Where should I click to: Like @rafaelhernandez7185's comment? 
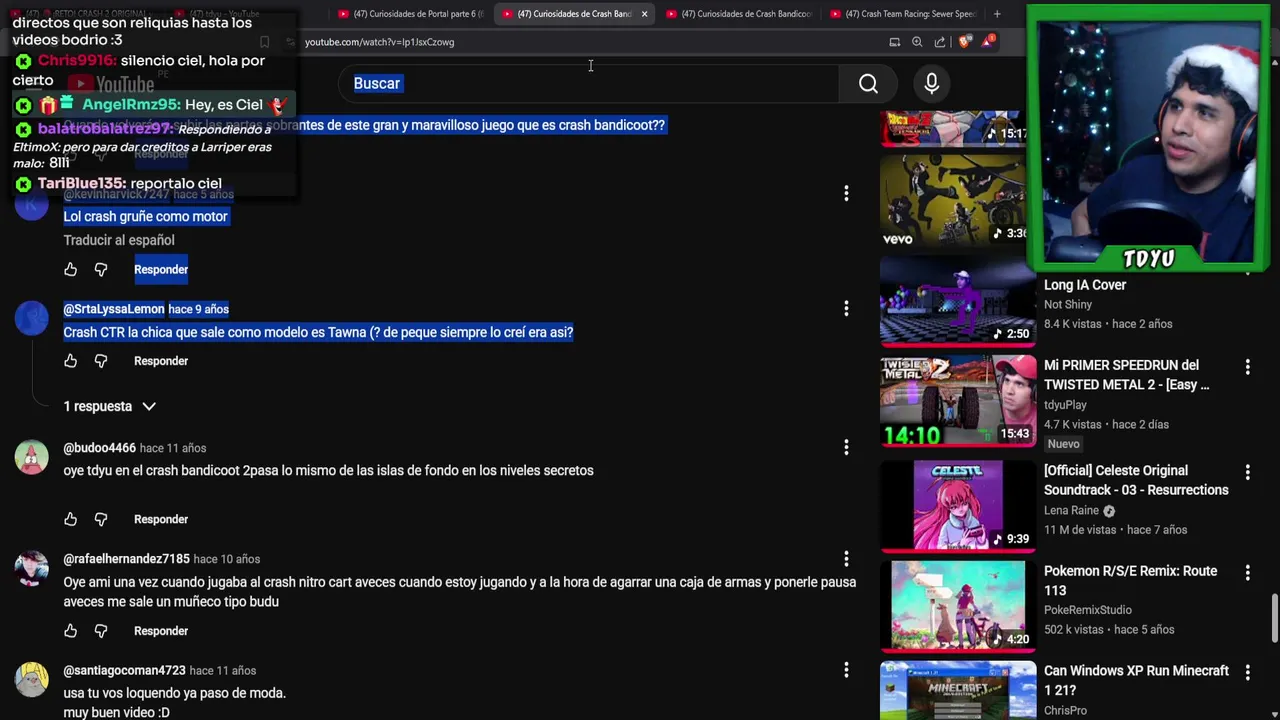coord(70,631)
